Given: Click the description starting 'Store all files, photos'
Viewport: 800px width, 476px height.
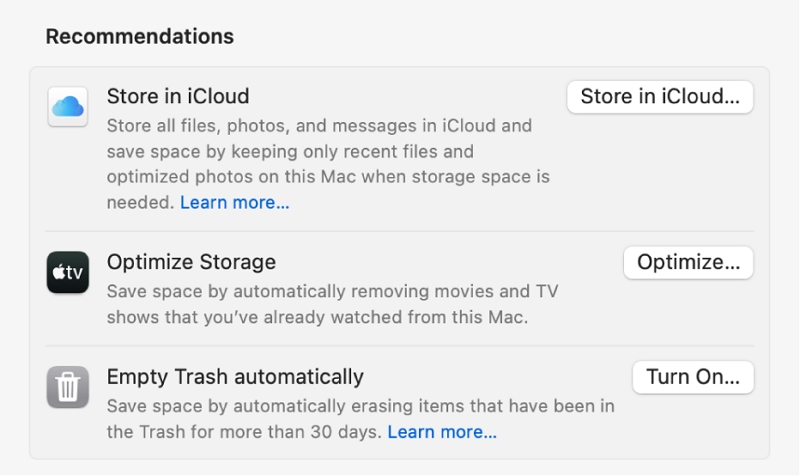Looking at the screenshot, I should [328, 164].
